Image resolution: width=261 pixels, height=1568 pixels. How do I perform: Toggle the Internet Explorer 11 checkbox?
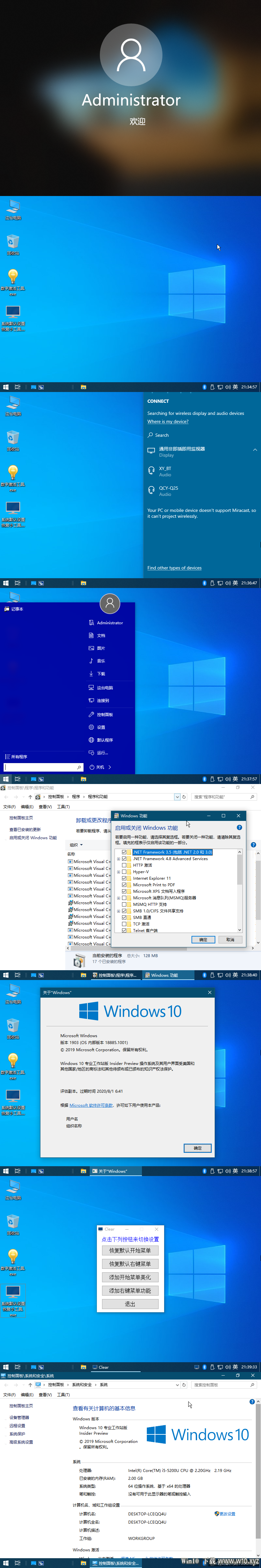tap(124, 878)
